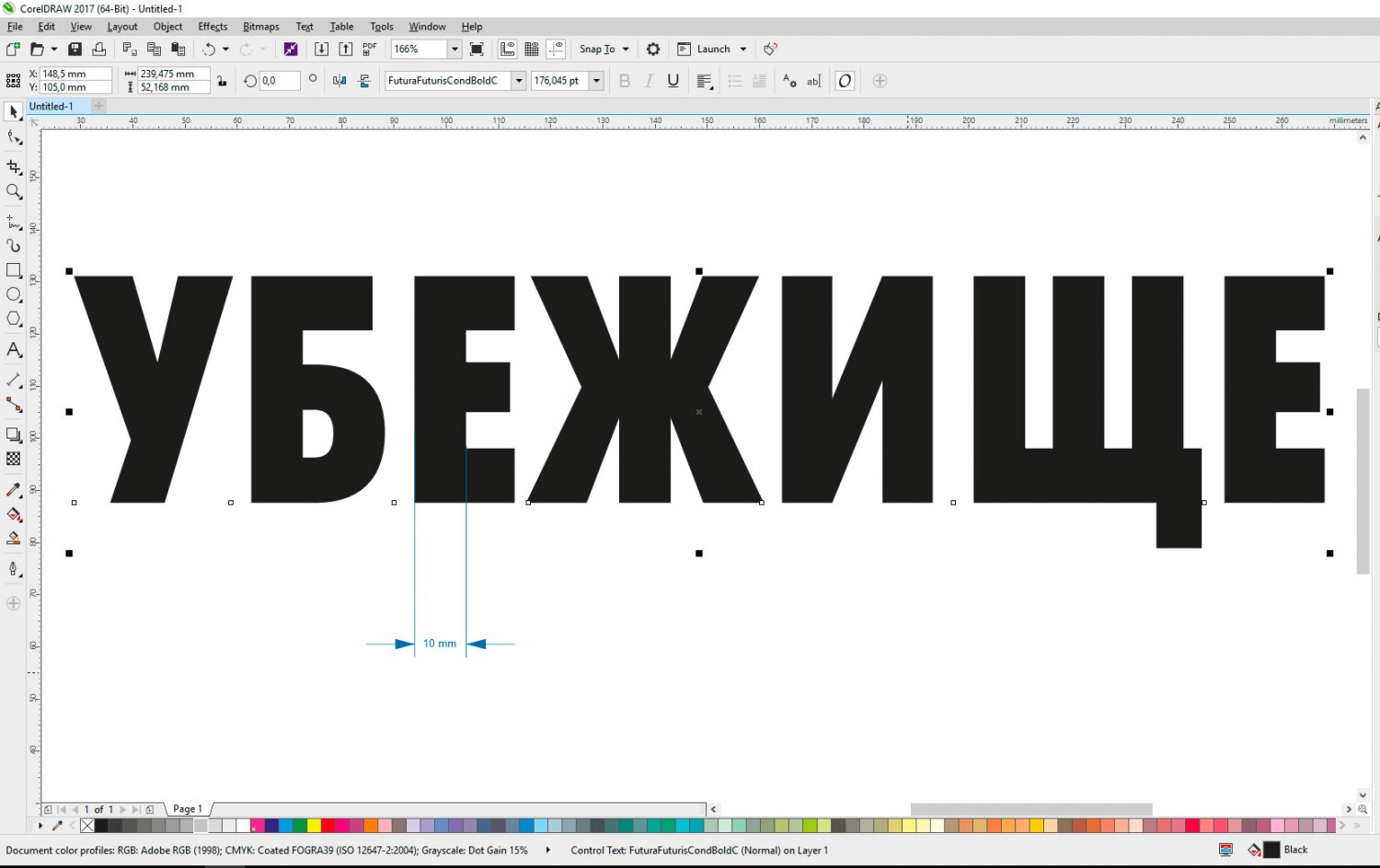Open the Effects menu
The width and height of the screenshot is (1380, 868).
pyautogui.click(x=213, y=27)
